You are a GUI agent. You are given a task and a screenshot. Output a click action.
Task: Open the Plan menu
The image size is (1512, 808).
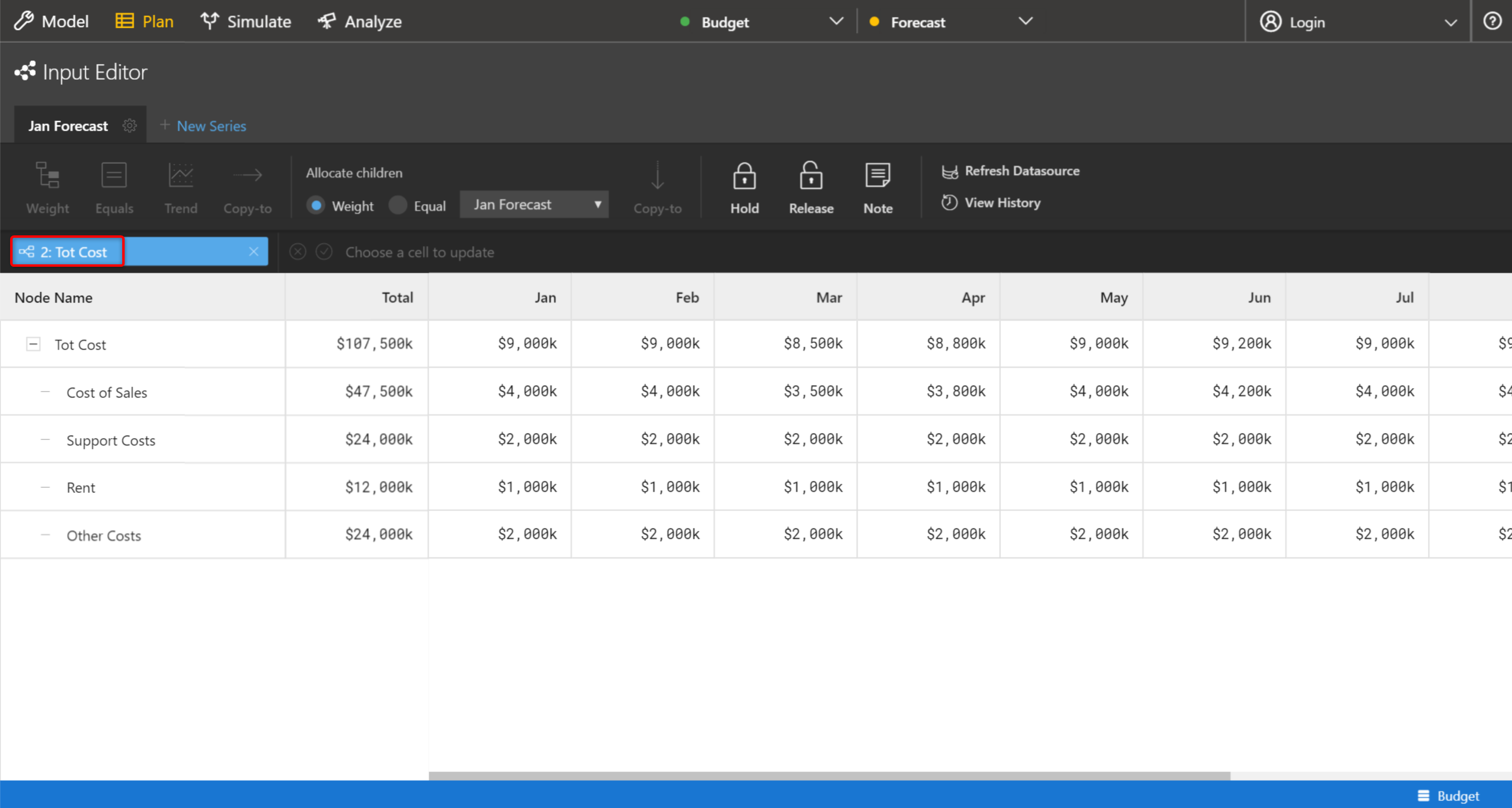(x=144, y=22)
